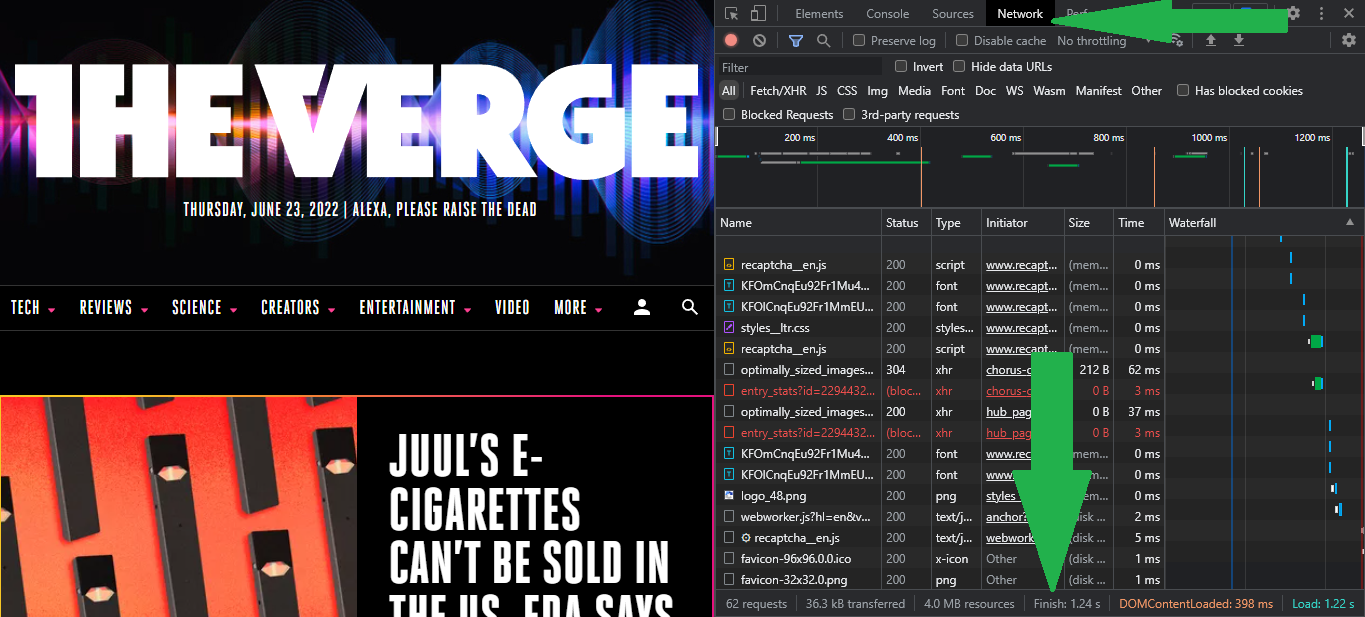The width and height of the screenshot is (1365, 617).
Task: Enable 3rd-party requests checkbox
Action: (x=849, y=115)
